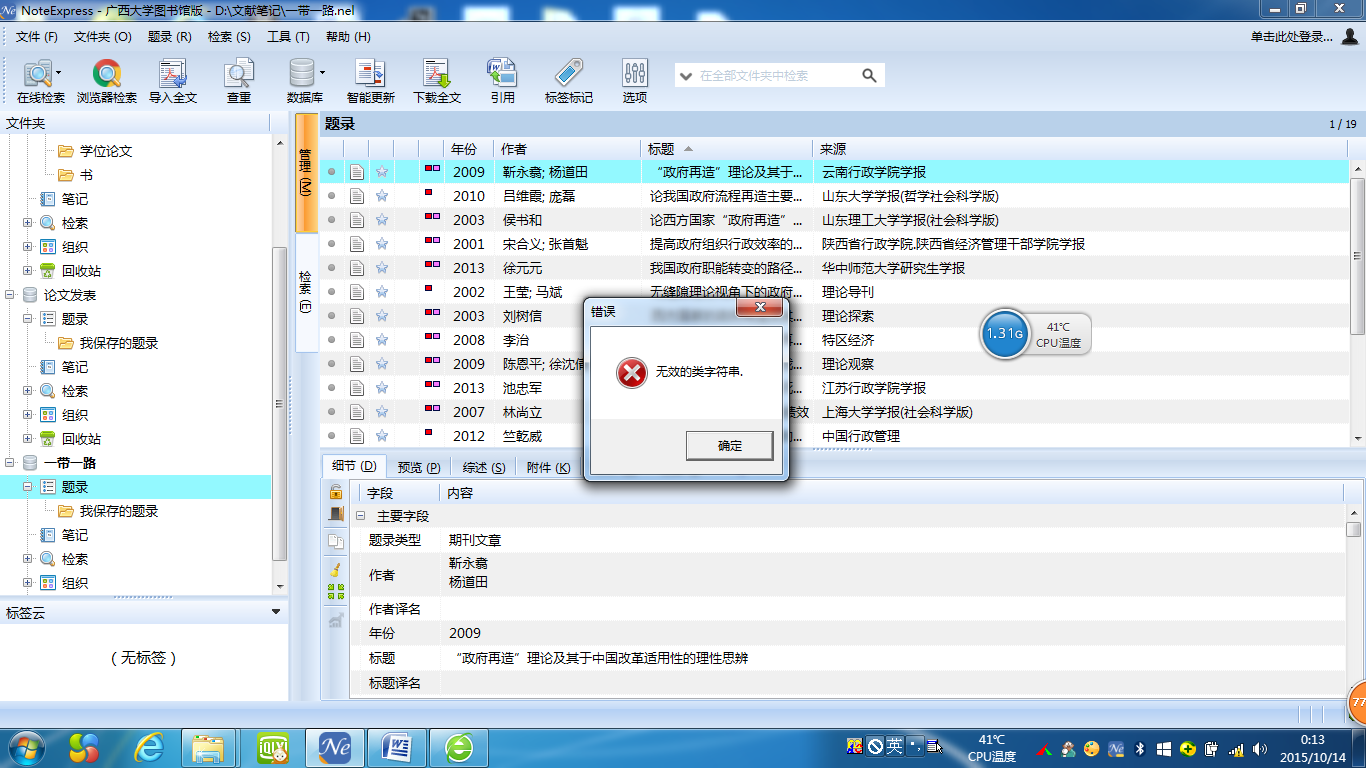This screenshot has height=768, width=1366.
Task: Click the priority color flag of 陈恩平 row
Action: [x=432, y=360]
